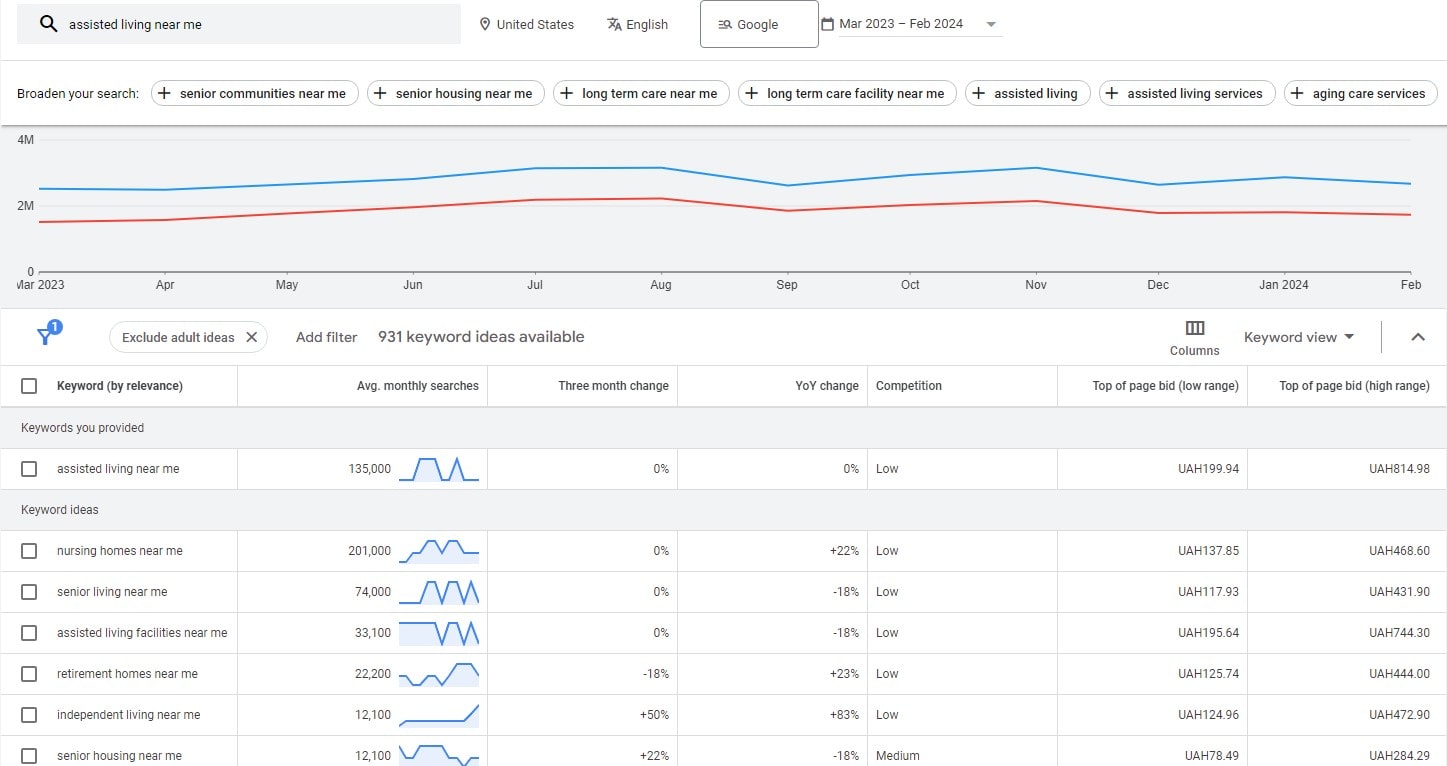Check the box for assisted living facilities near me
1447x766 pixels.
[29, 633]
